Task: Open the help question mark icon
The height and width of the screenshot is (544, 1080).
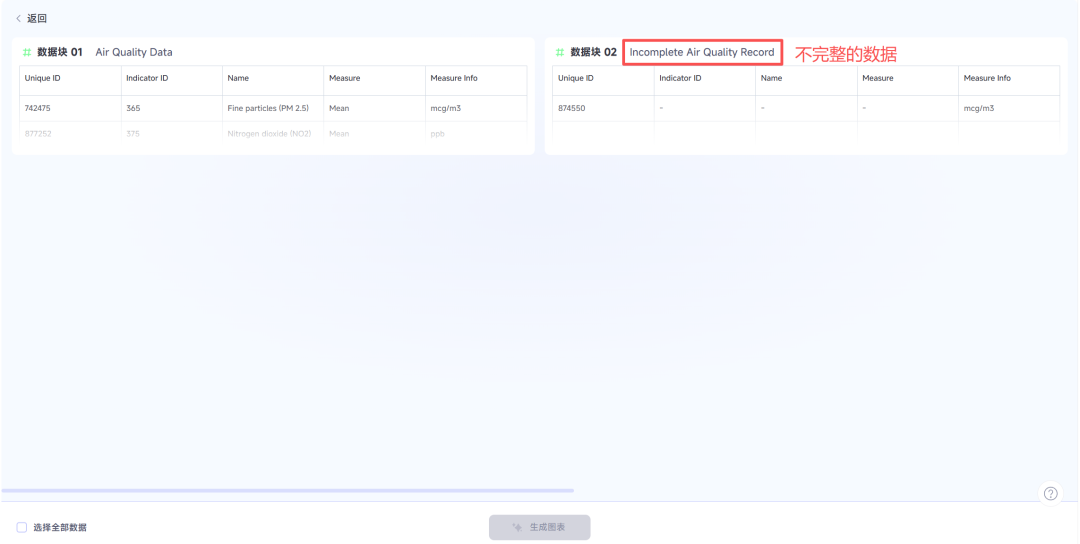Action: tap(1051, 493)
